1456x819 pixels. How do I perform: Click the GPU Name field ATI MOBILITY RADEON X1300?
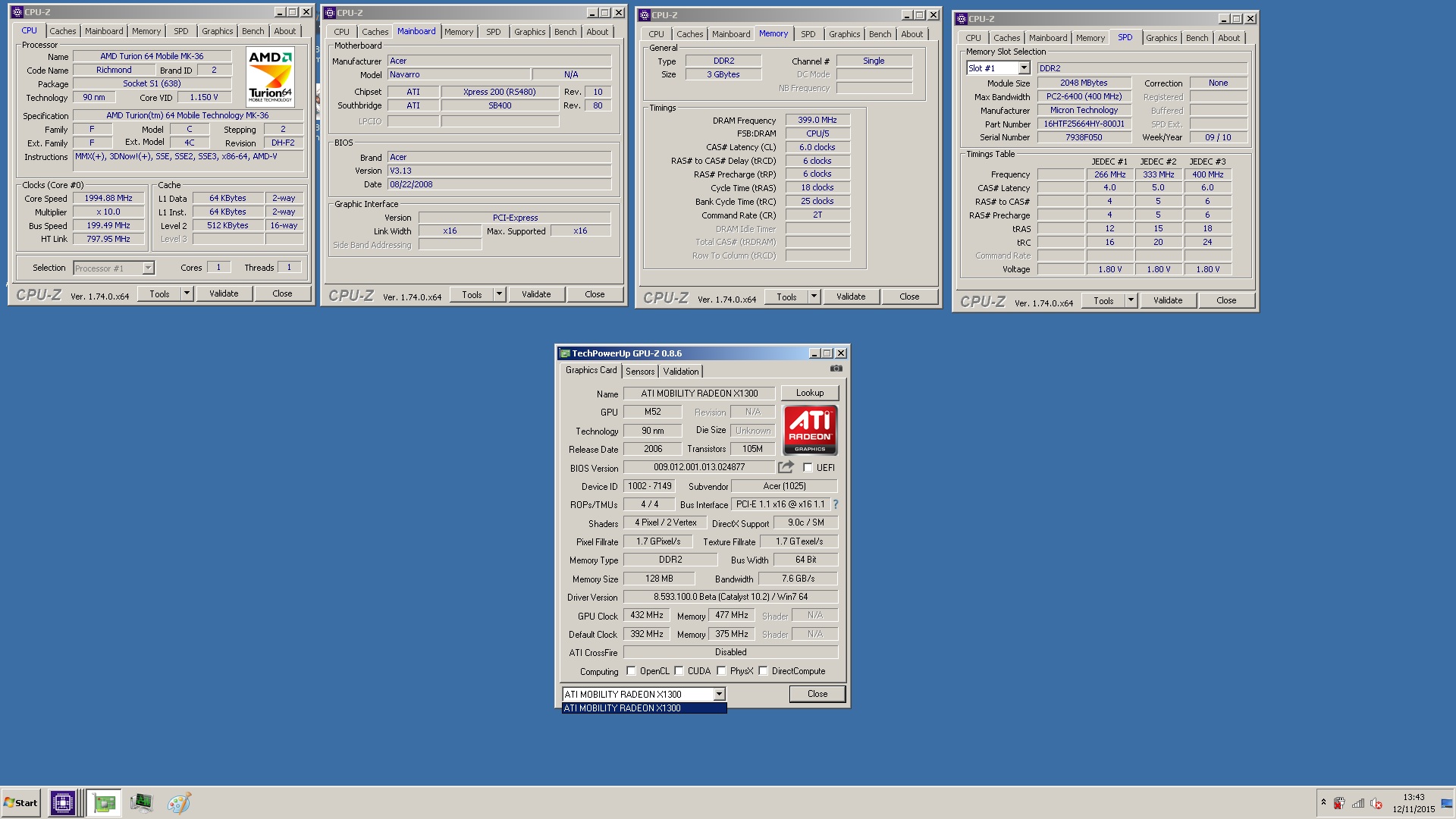coord(699,394)
